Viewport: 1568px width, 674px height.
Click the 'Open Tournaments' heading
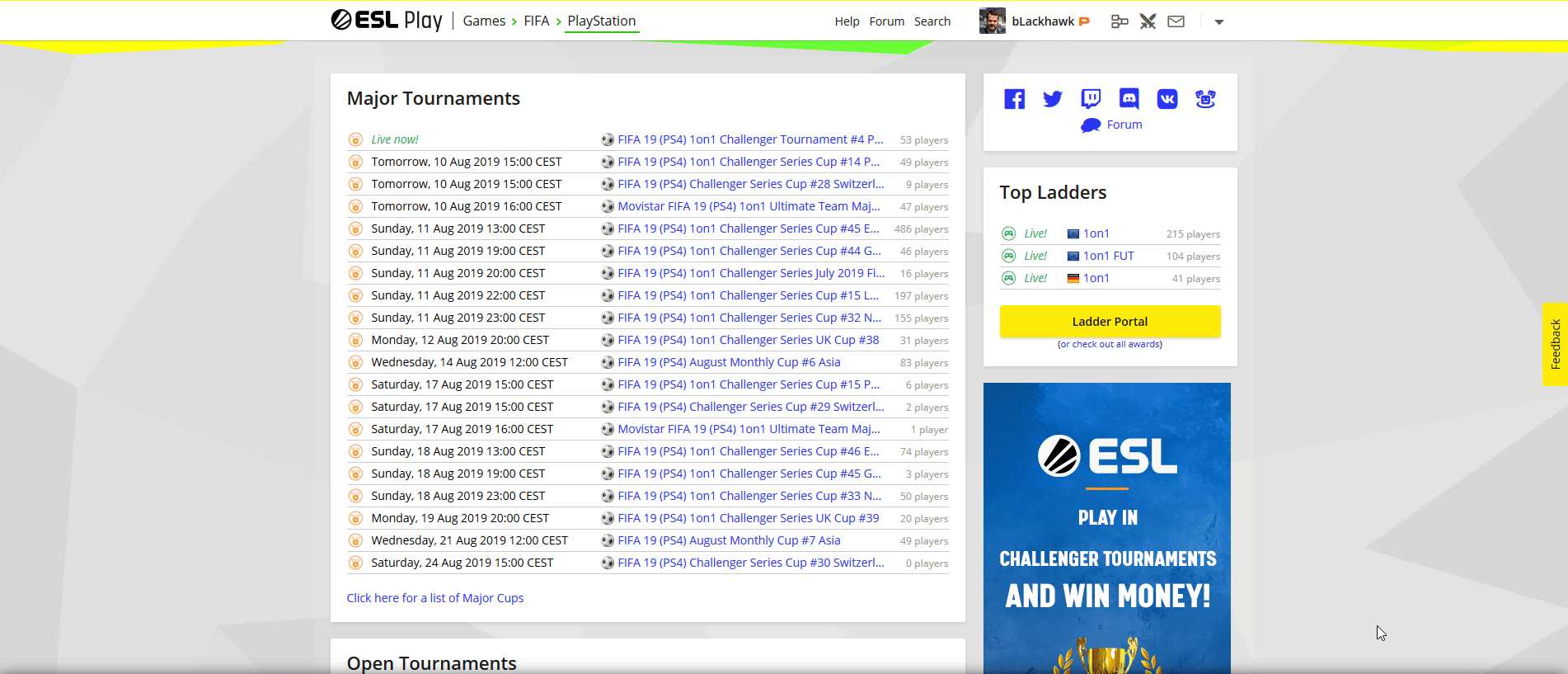coord(432,663)
